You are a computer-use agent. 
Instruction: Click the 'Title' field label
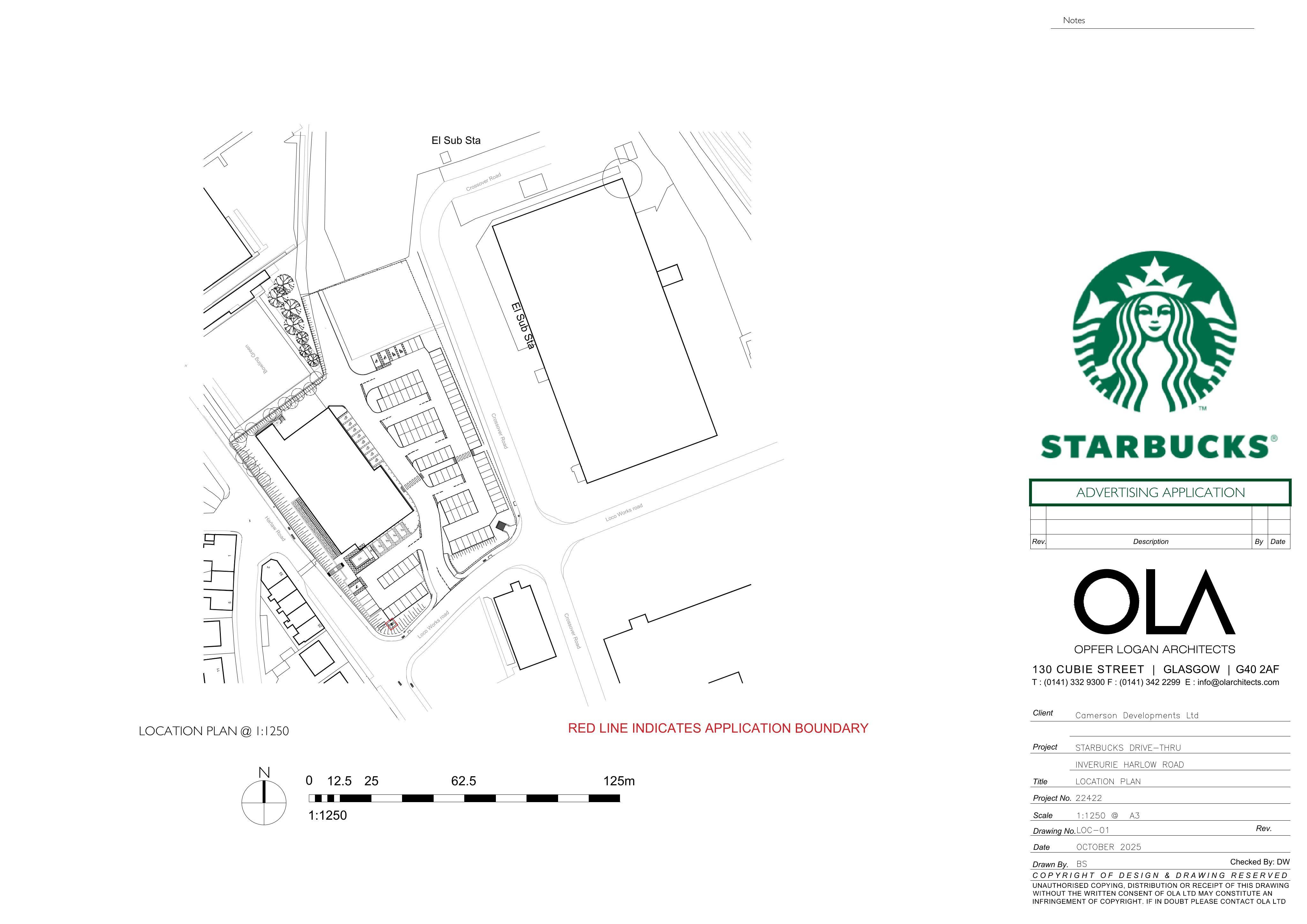coord(1040,782)
